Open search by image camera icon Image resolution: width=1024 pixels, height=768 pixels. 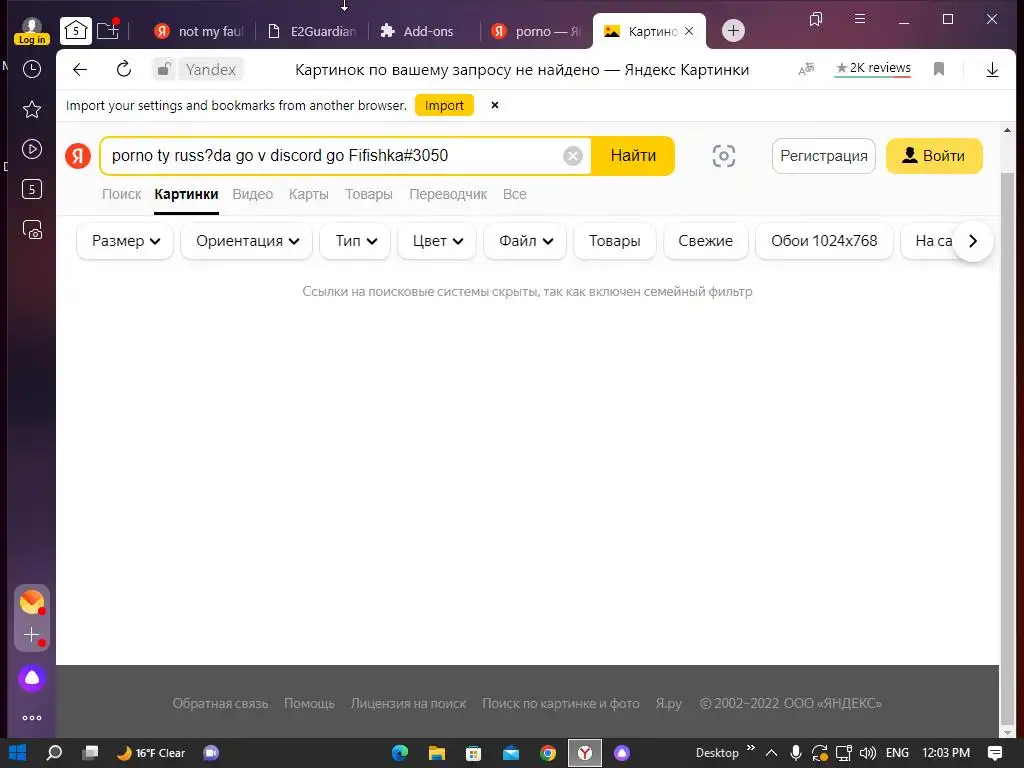[724, 156]
